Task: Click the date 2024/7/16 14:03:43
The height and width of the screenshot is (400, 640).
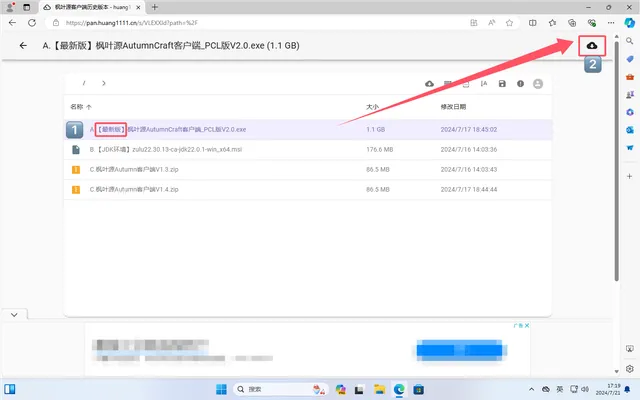Action: tap(469, 169)
